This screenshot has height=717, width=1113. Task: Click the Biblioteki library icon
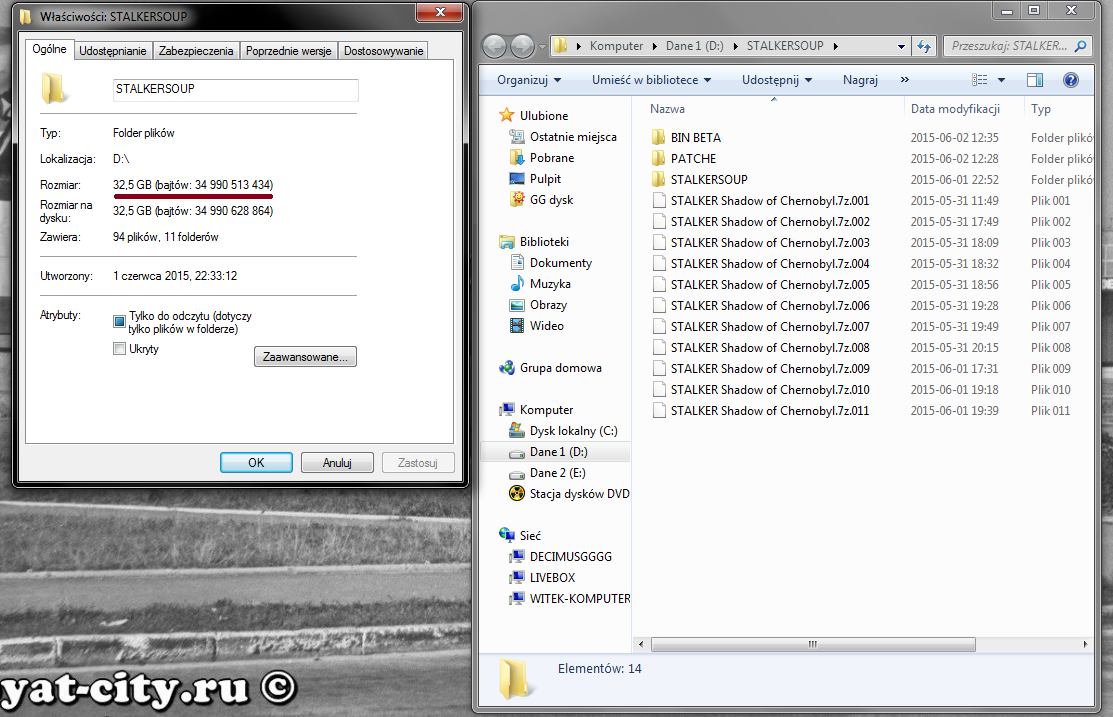coord(506,242)
